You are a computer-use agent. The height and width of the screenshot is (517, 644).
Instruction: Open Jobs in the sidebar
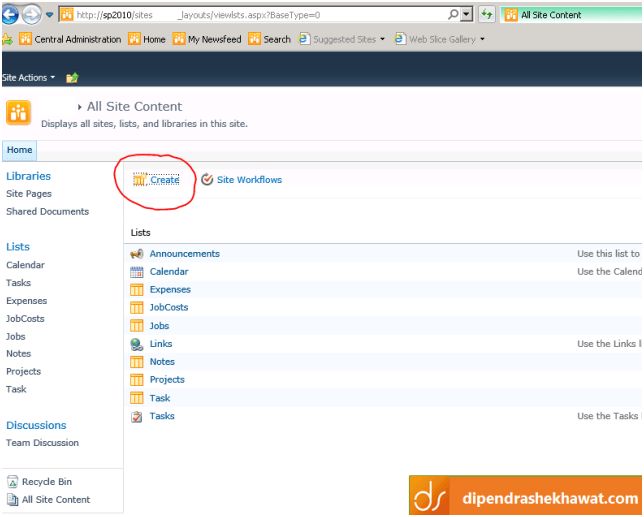coord(16,337)
